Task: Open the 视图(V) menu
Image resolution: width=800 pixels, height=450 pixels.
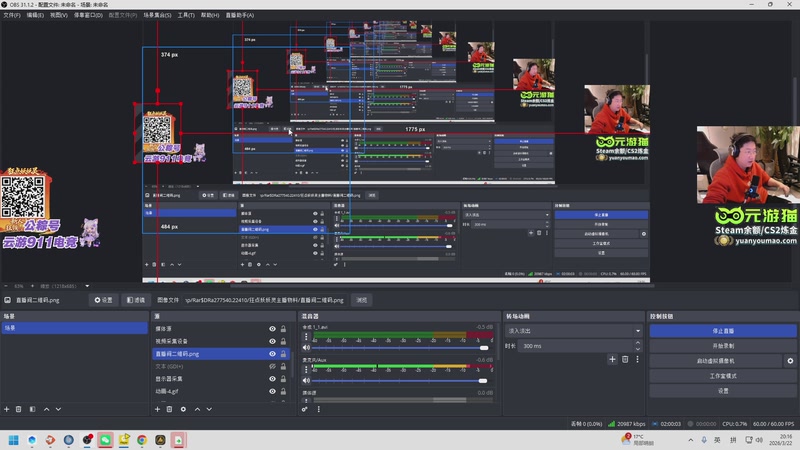Action: coord(59,15)
